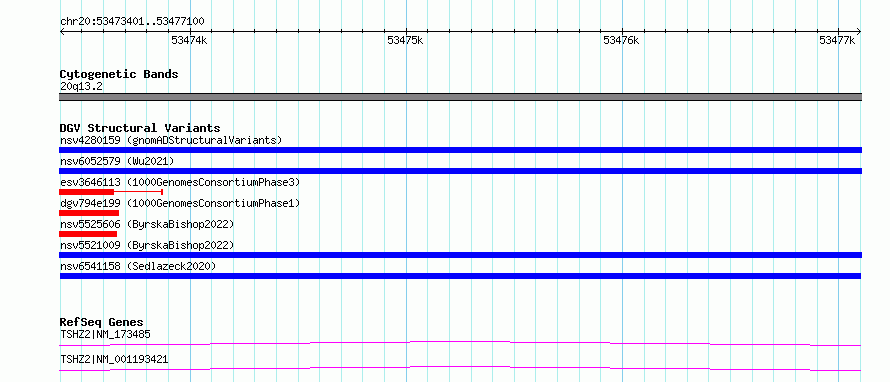Image resolution: width=890 pixels, height=382 pixels.
Task: Click the ruler's left end arrow
Action: tap(62, 32)
